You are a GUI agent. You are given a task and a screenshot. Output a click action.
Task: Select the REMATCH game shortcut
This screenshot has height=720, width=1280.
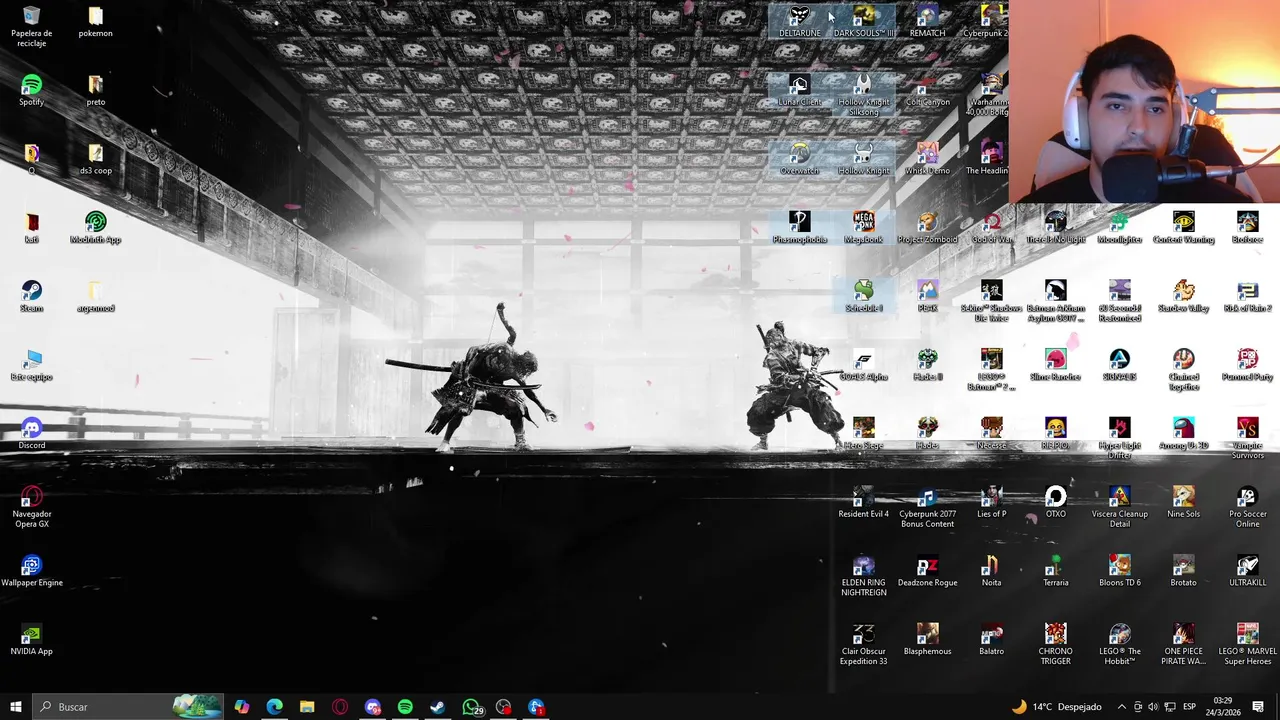click(927, 21)
